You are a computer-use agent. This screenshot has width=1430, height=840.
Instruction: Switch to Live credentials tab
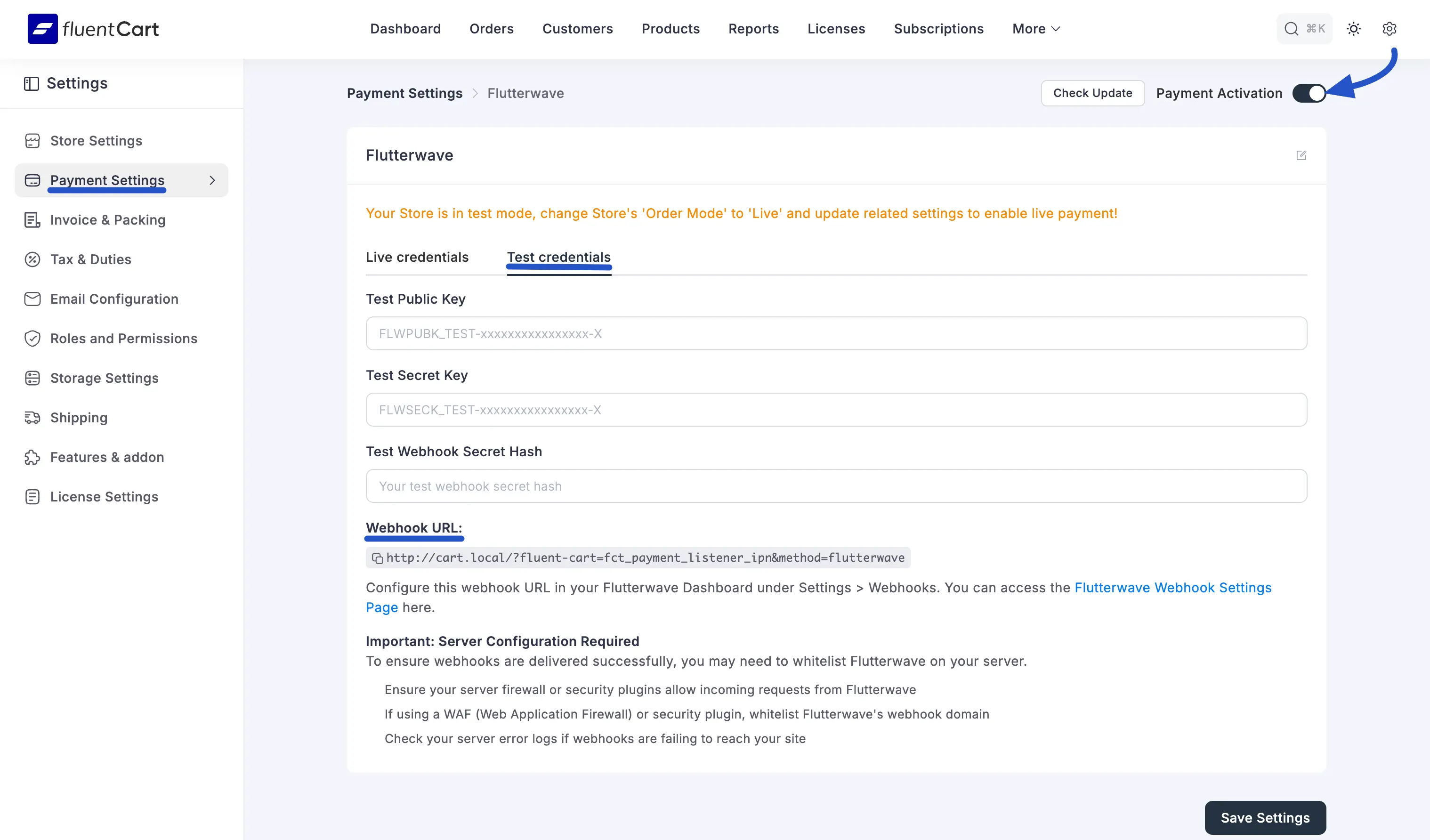[x=417, y=257]
